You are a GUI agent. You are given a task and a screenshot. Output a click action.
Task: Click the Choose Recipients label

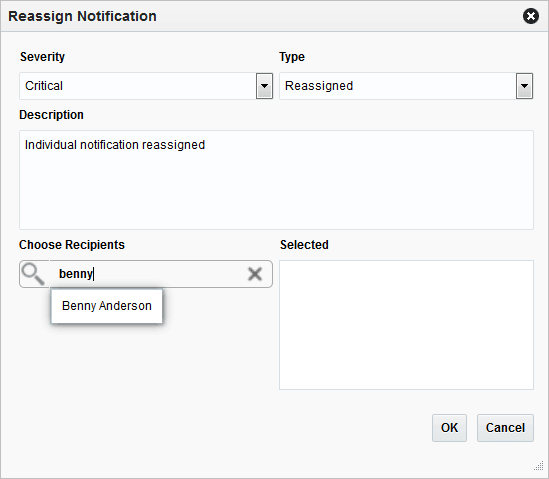[72, 245]
